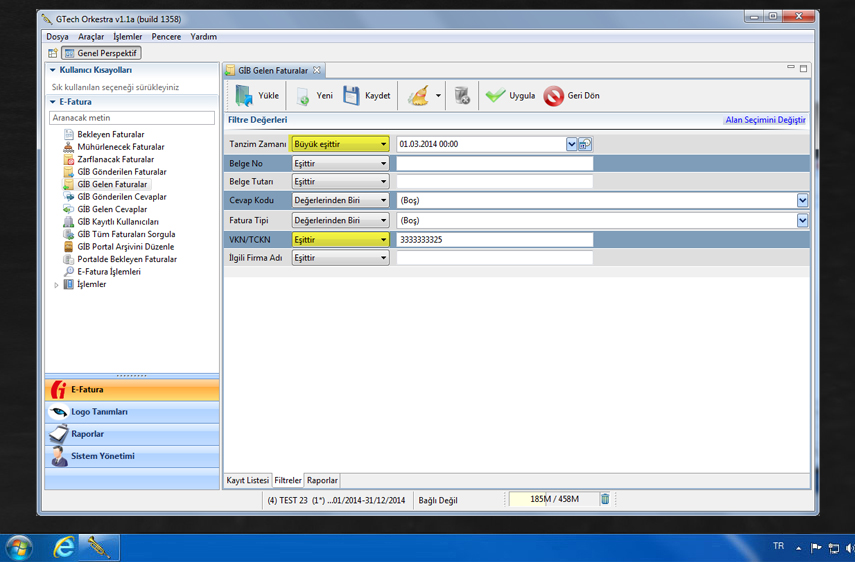Open Tanzim Zamanı operator dropdown
The height and width of the screenshot is (562, 855).
click(x=340, y=144)
